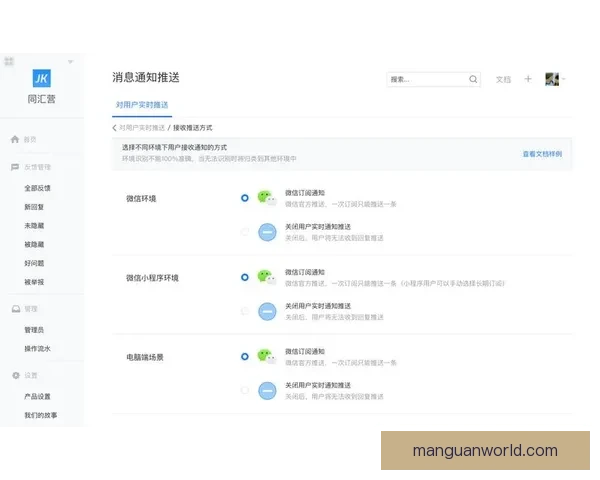The height and width of the screenshot is (480, 600).
Task: Select 关闭用户实时通知推送 for 电脑端场景
Action: pyautogui.click(x=245, y=390)
